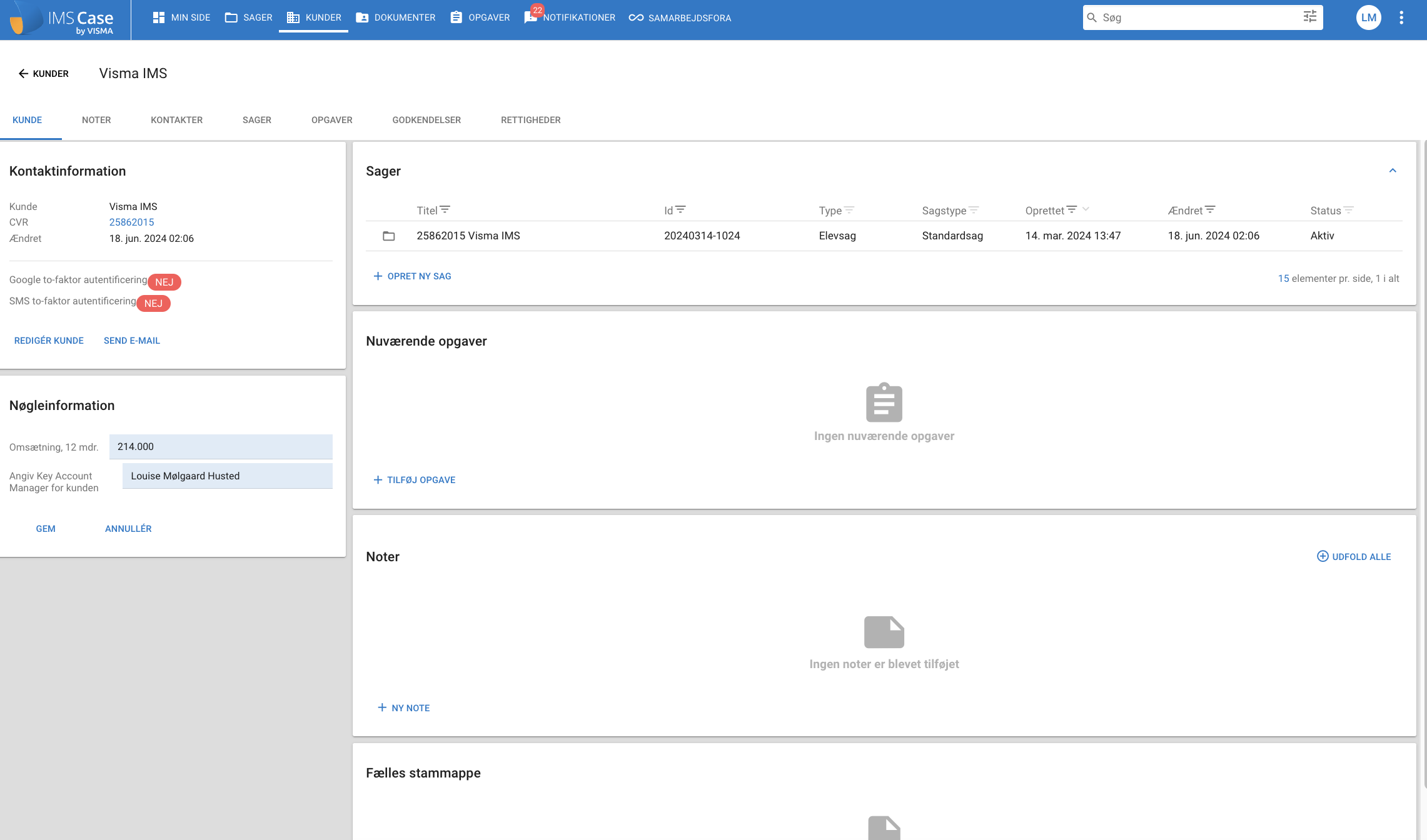The image size is (1427, 840).
Task: Filter the Ændret column
Action: coord(1210,210)
